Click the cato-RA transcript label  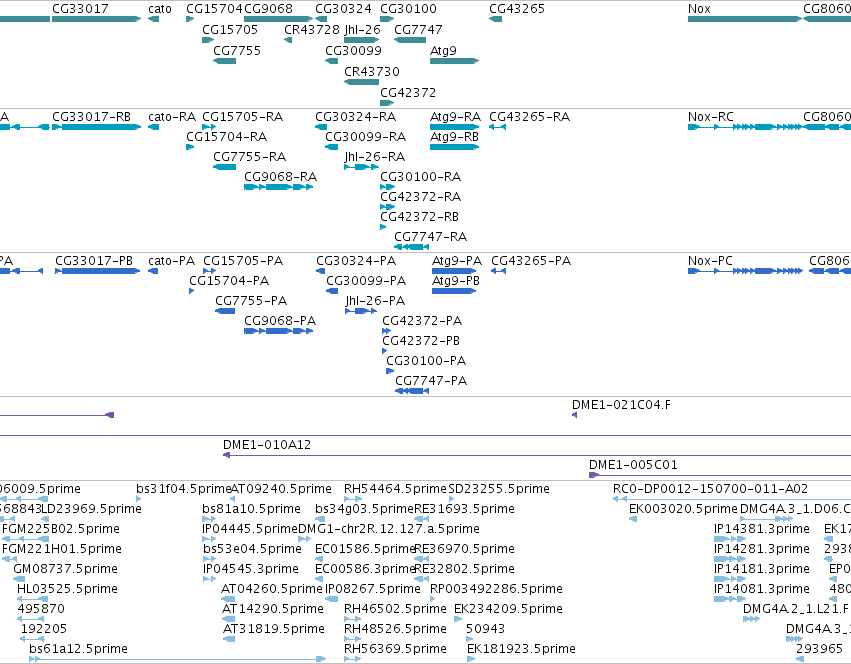(x=172, y=117)
